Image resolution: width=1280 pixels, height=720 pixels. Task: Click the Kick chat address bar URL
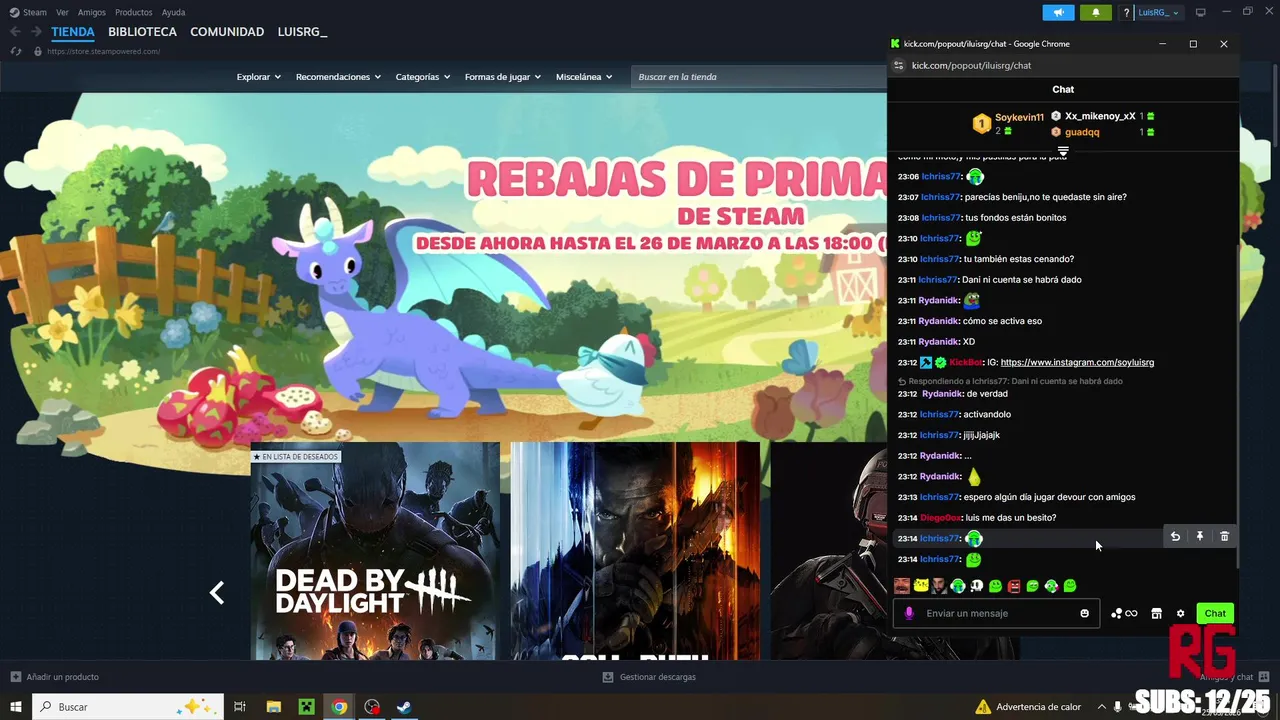coord(971,65)
